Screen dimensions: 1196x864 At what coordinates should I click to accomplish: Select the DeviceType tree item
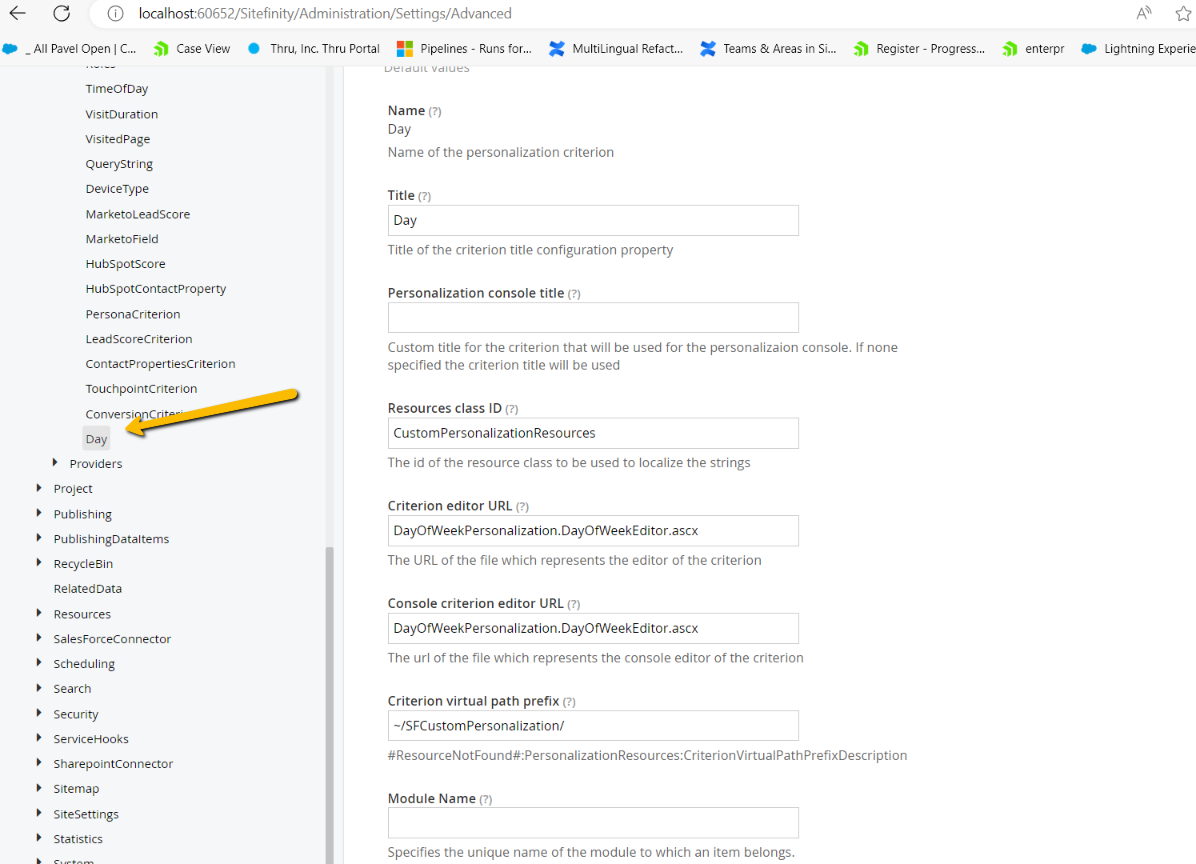117,189
